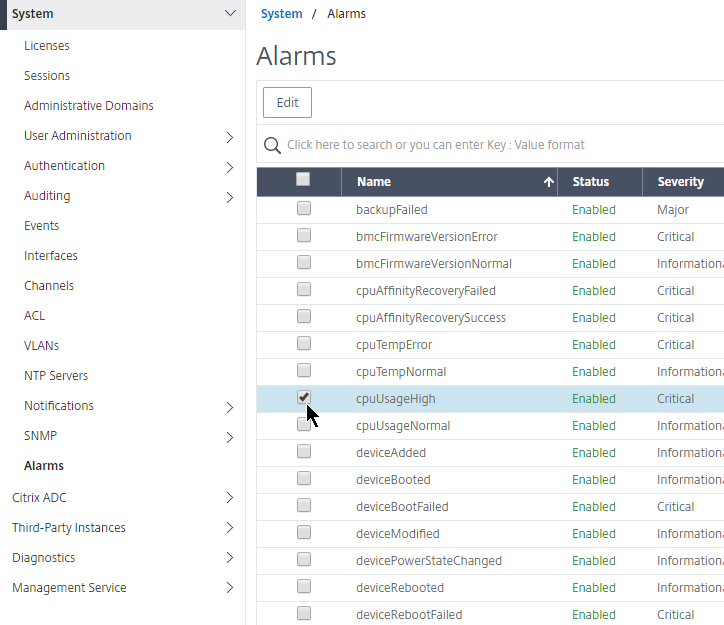Go to Events page
Image resolution: width=724 pixels, height=625 pixels.
pos(42,226)
